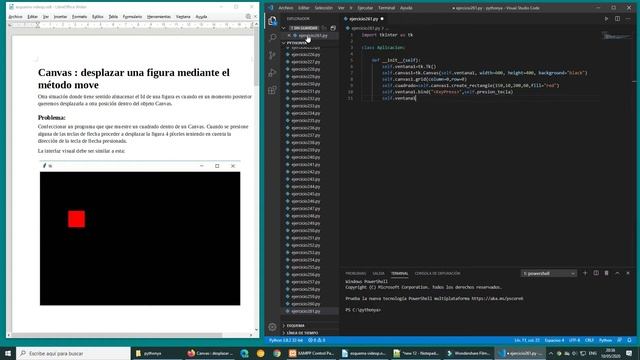The height and width of the screenshot is (360, 640).
Task: Split the editor to the right
Action: [617, 19]
